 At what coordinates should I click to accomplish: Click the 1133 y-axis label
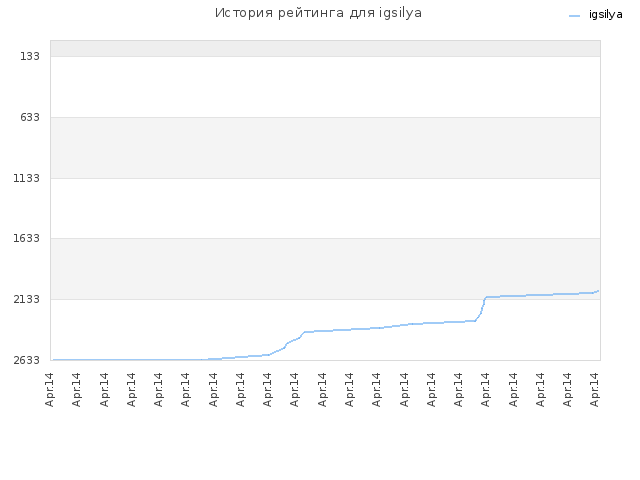coord(27,178)
